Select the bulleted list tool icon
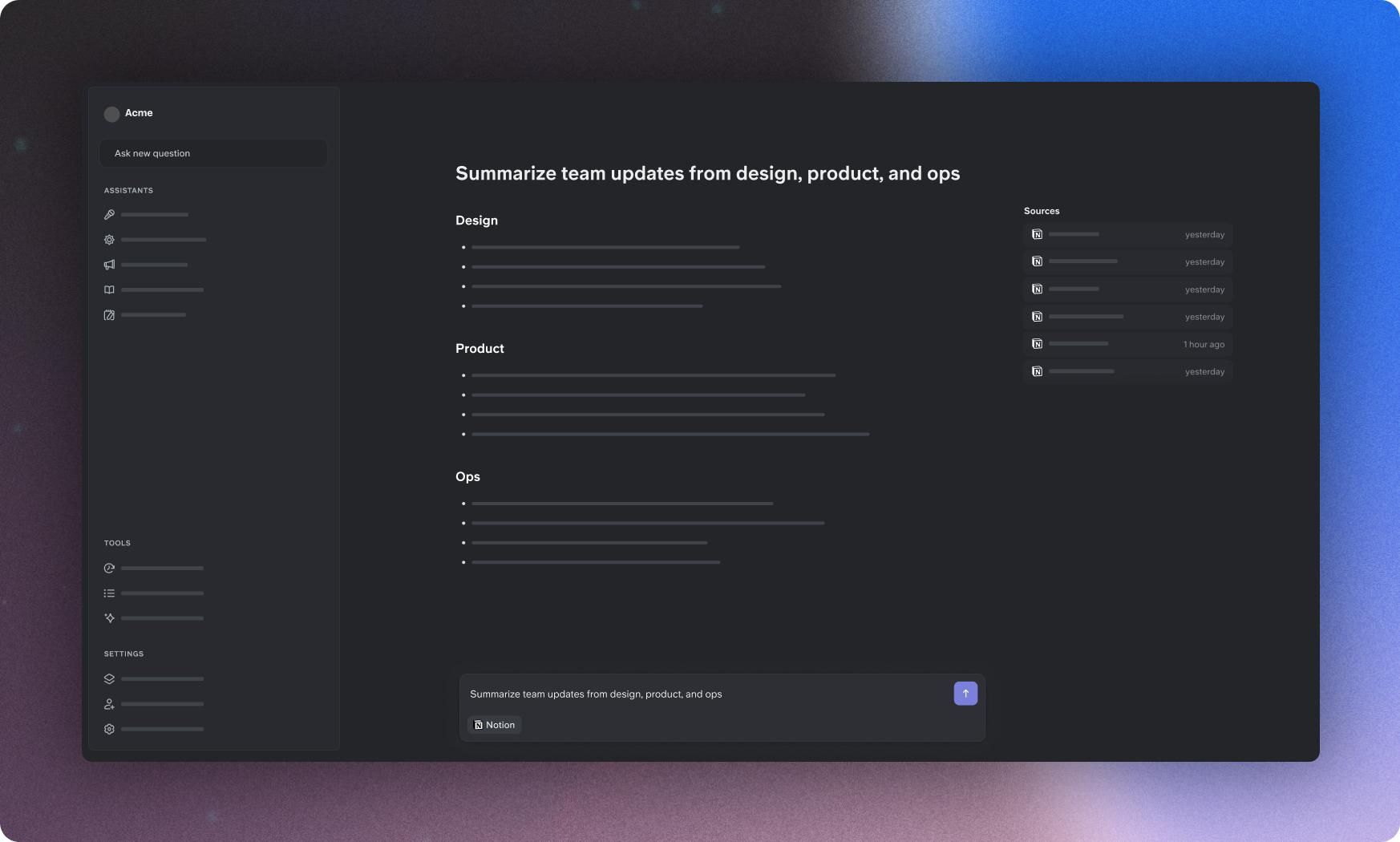The width and height of the screenshot is (1400, 842). click(x=109, y=593)
